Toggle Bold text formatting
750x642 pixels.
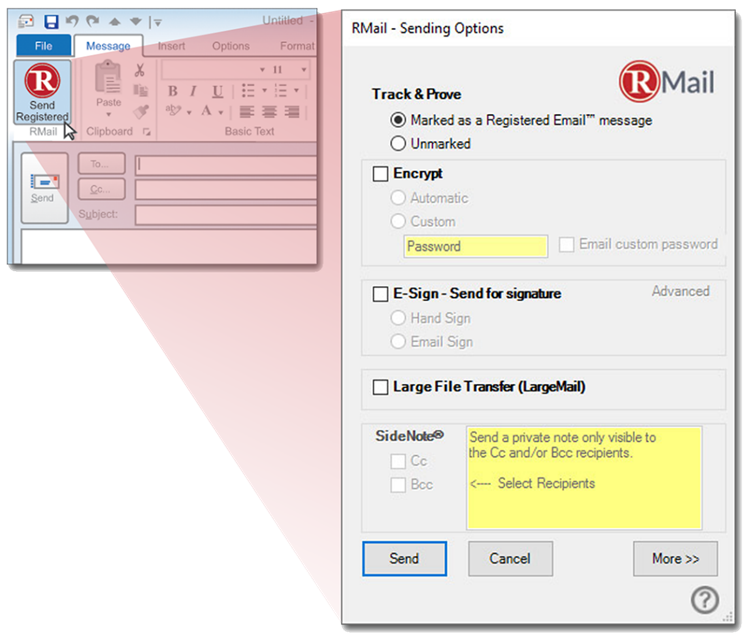(172, 91)
